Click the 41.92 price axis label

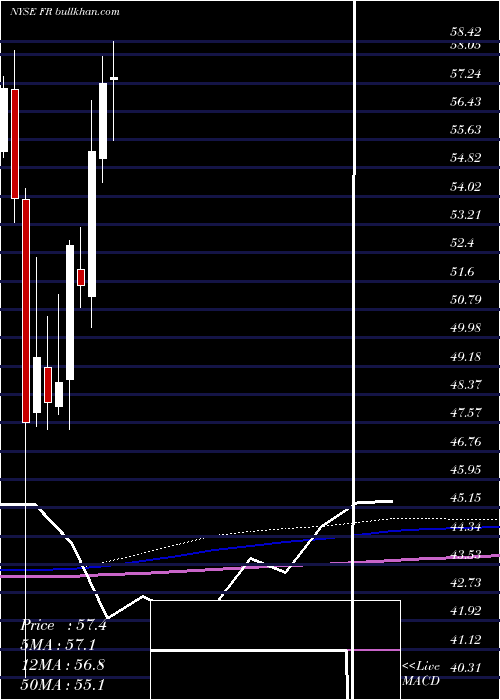coord(465,611)
